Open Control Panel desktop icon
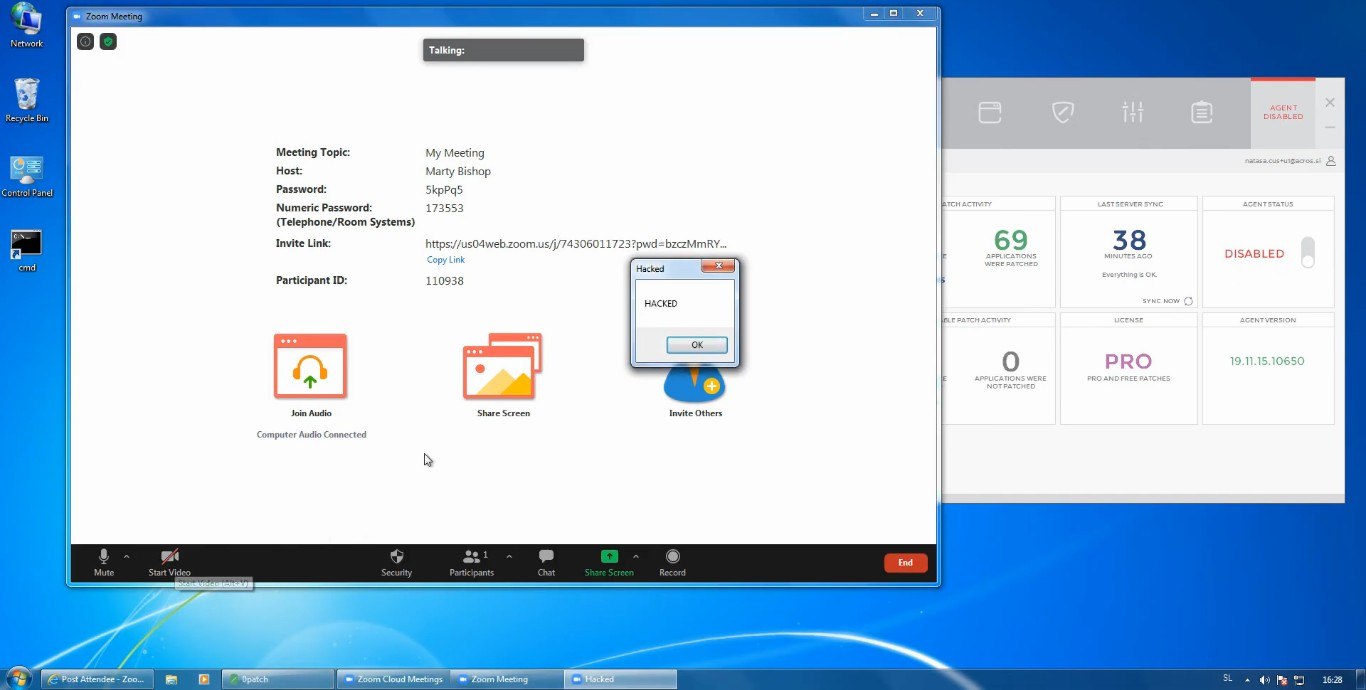1366x690 pixels. tap(26, 176)
